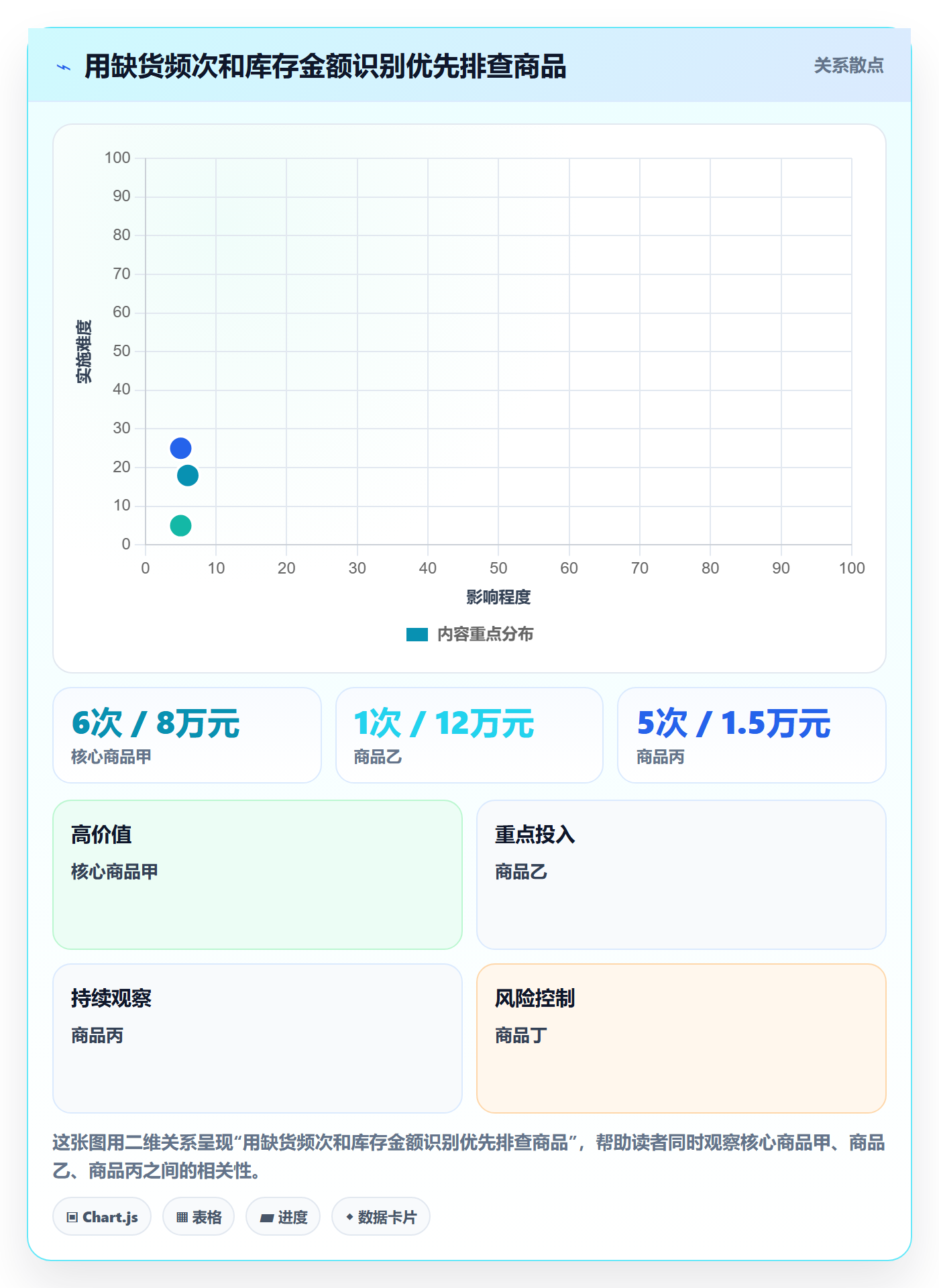Toggle the 内容重点分布 legend color box

click(x=417, y=635)
